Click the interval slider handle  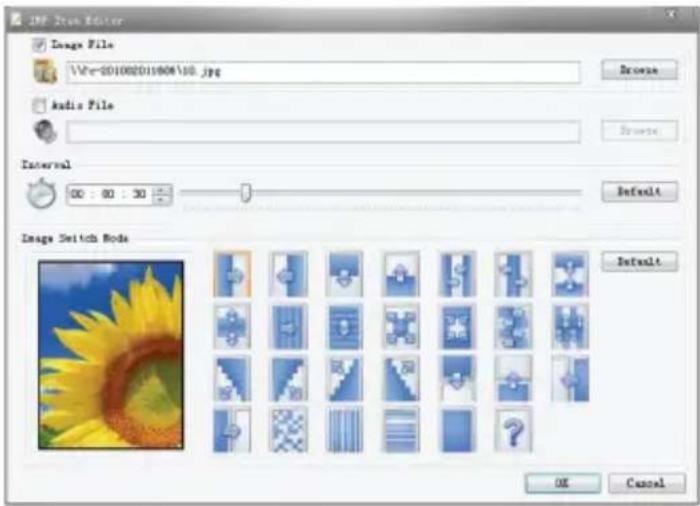coord(246,192)
